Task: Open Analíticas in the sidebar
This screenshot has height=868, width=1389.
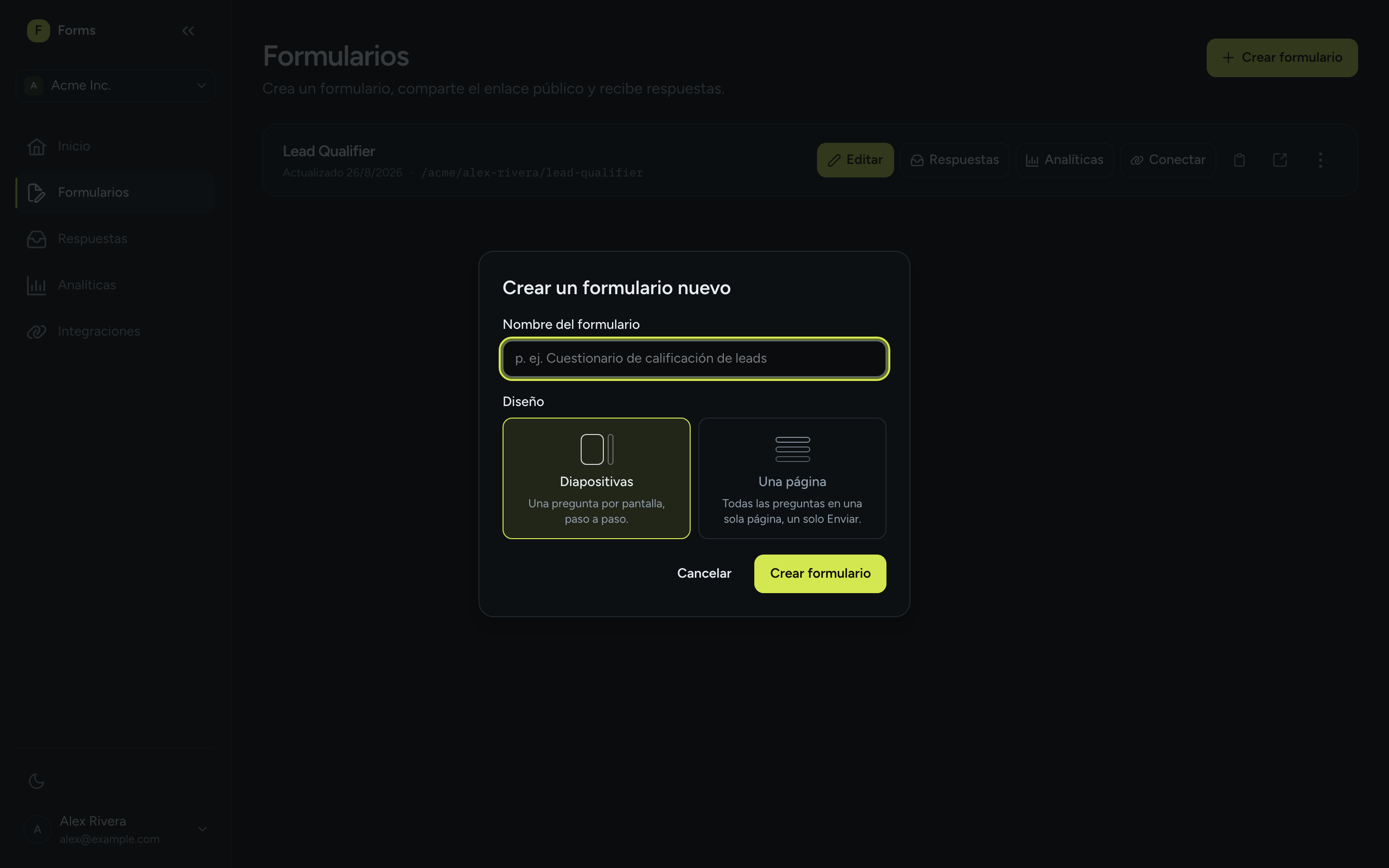Action: coord(115,285)
